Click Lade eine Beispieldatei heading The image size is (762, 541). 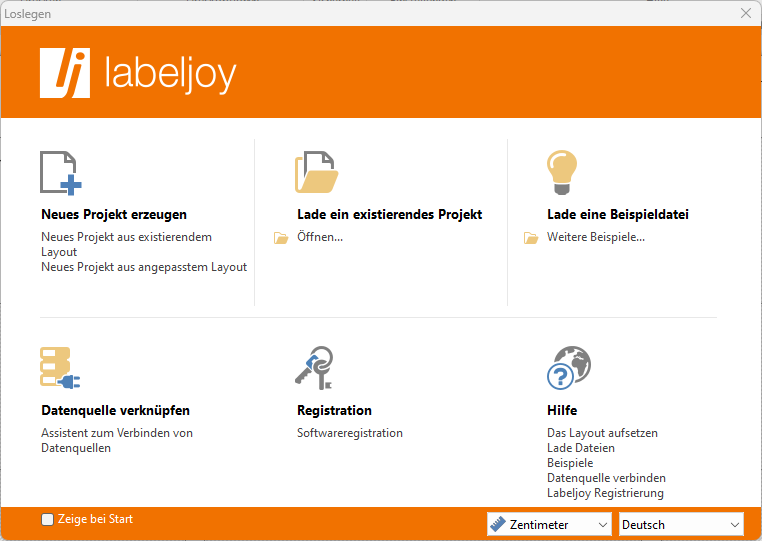(618, 214)
